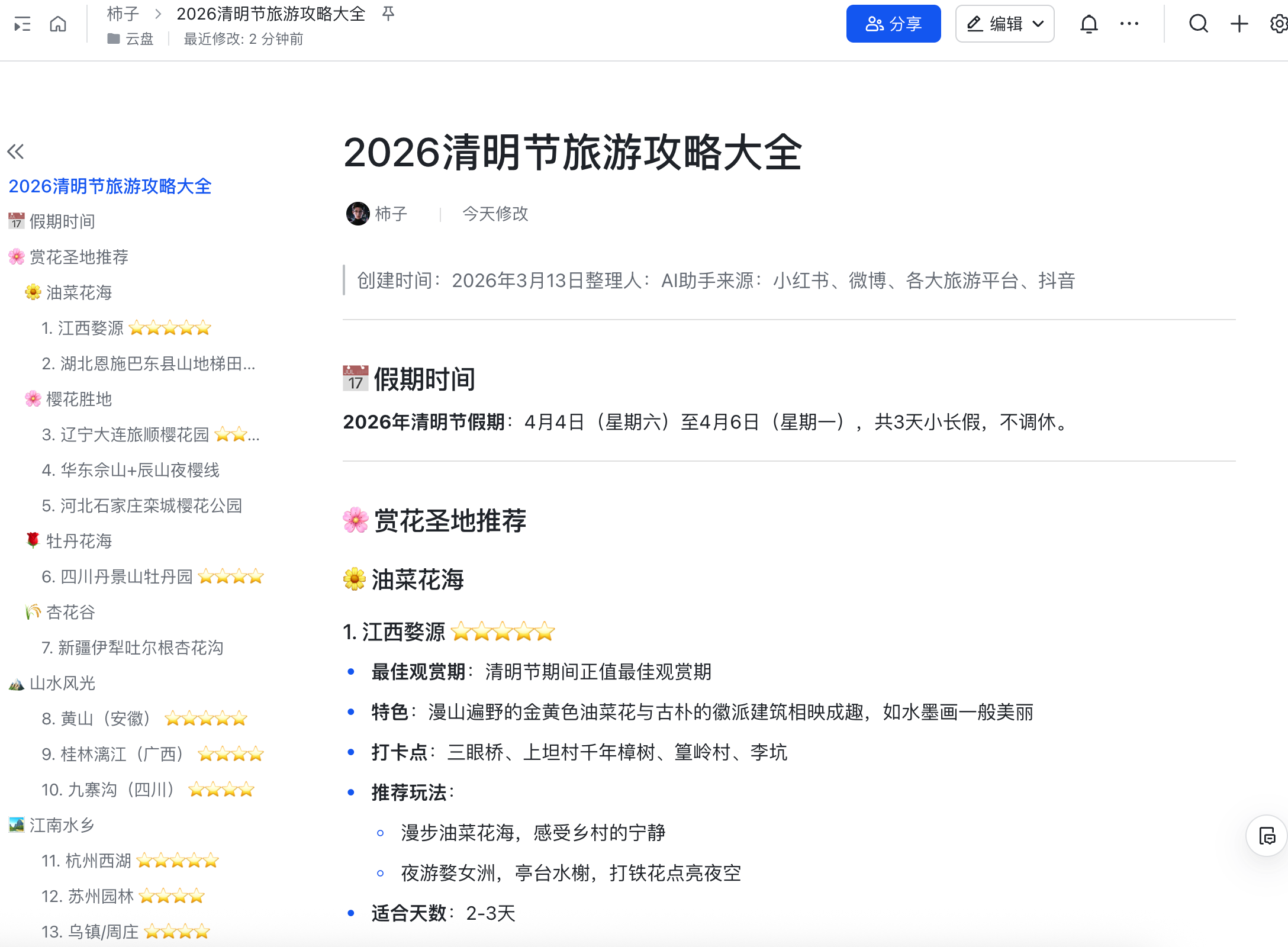
Task: Select the 柿子 breadcrumb item
Action: tap(123, 14)
